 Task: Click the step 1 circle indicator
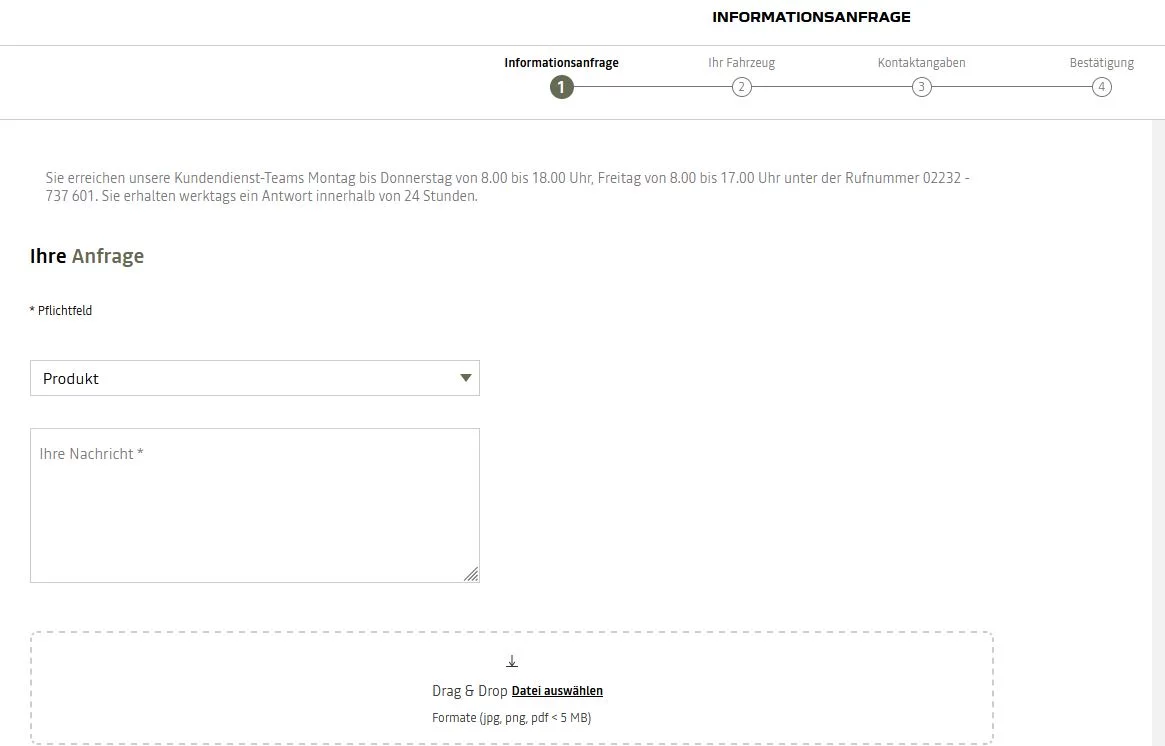[x=561, y=87]
